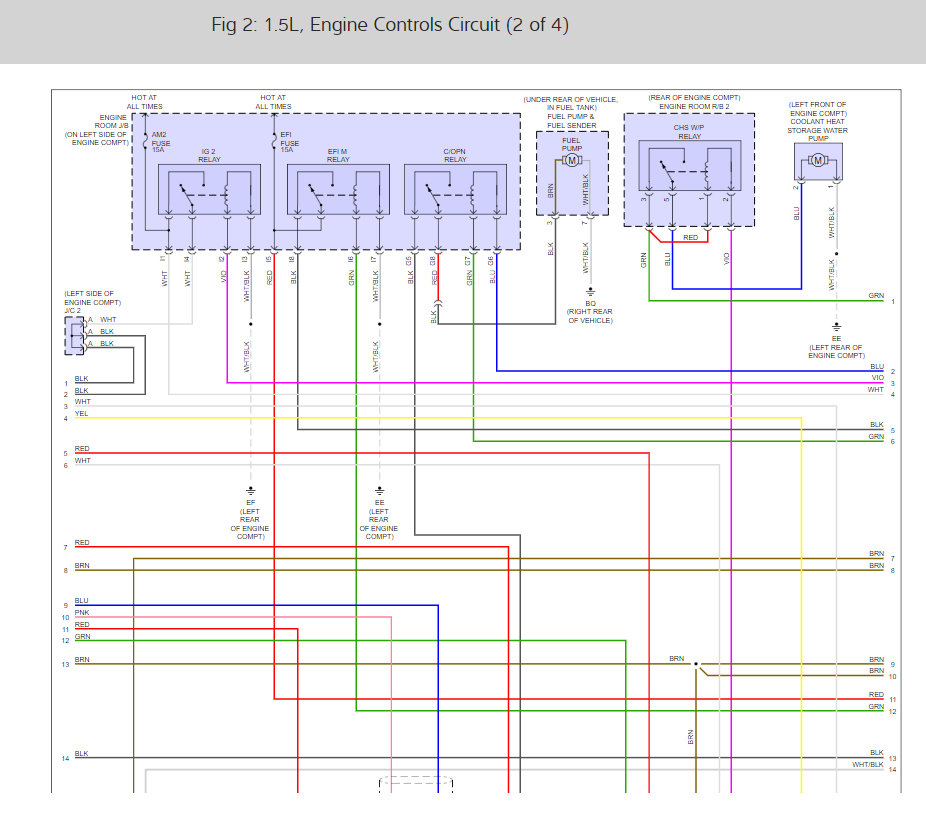Click the 'PNK' wire label on the left
926x816 pixels.
82,612
